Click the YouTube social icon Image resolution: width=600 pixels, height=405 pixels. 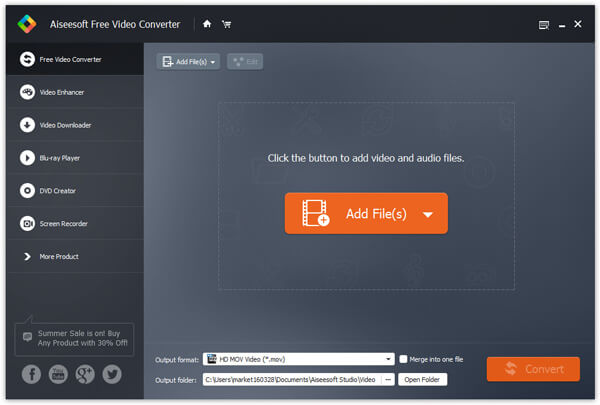point(58,374)
